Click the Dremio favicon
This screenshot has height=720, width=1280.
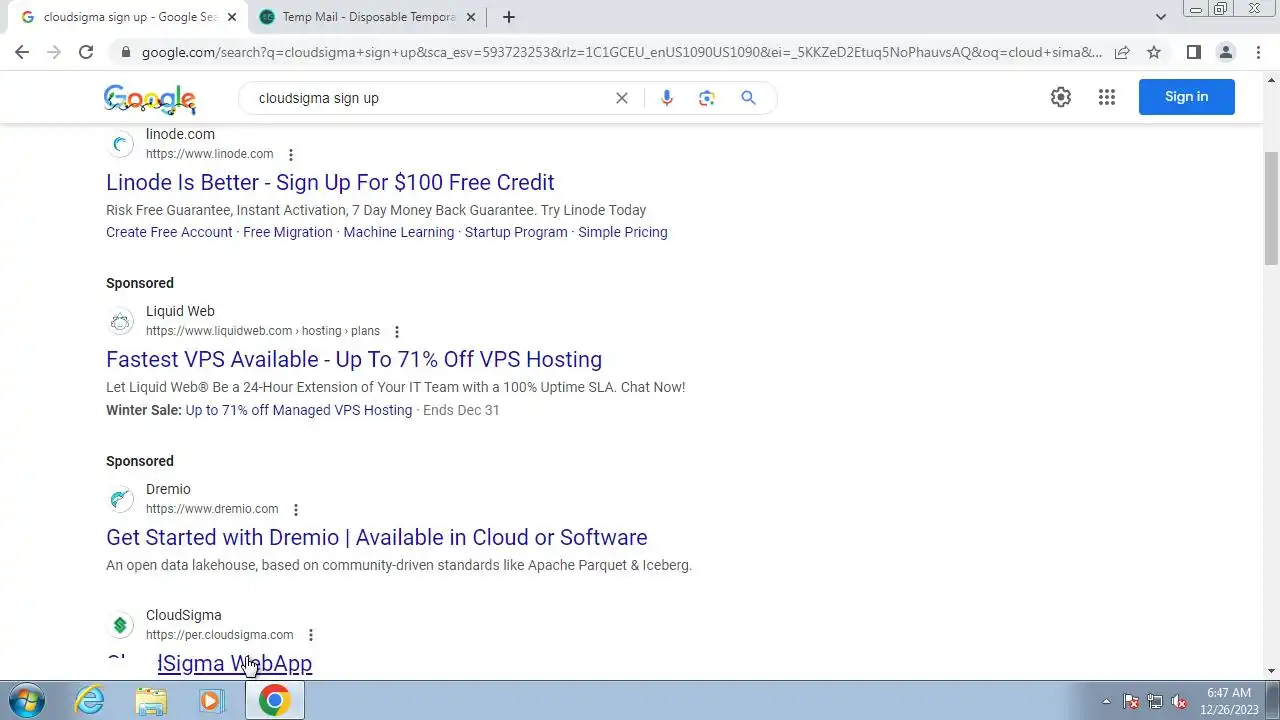coord(121,499)
